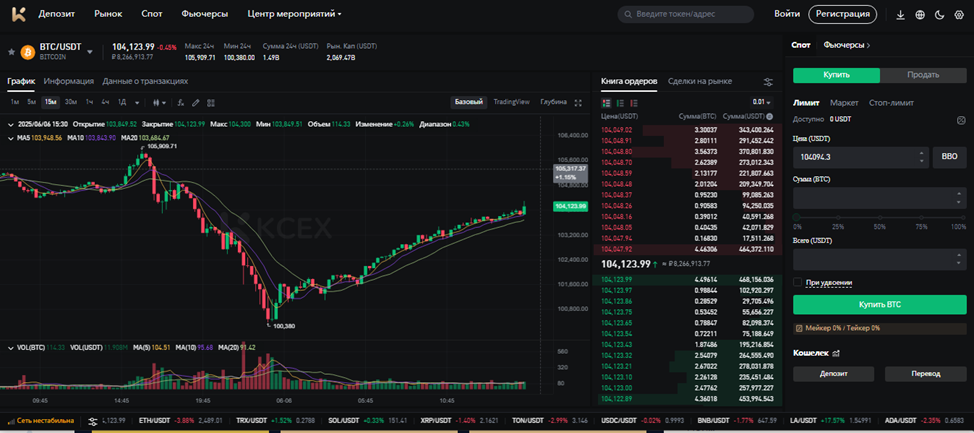Click the search magnifier icon
Viewport: 974px width, 433px height.
click(x=628, y=14)
